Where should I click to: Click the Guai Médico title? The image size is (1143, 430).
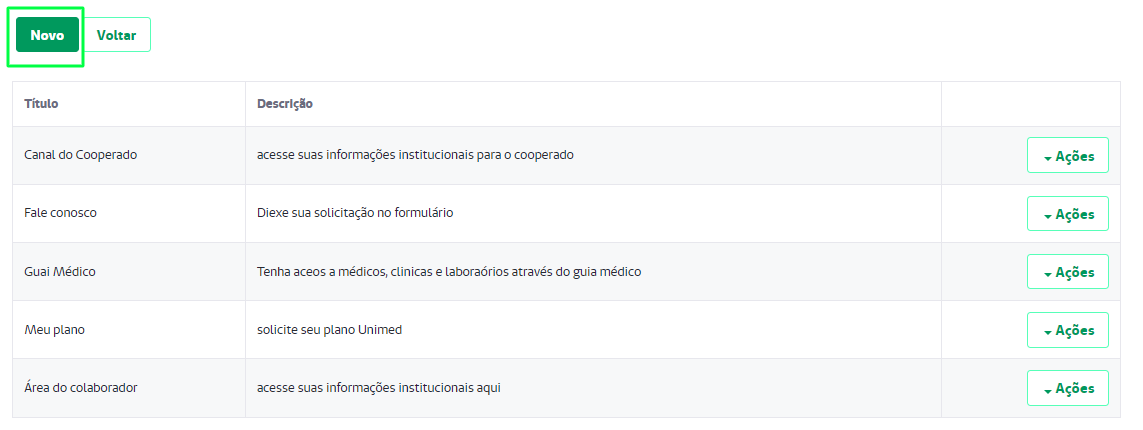coord(60,271)
